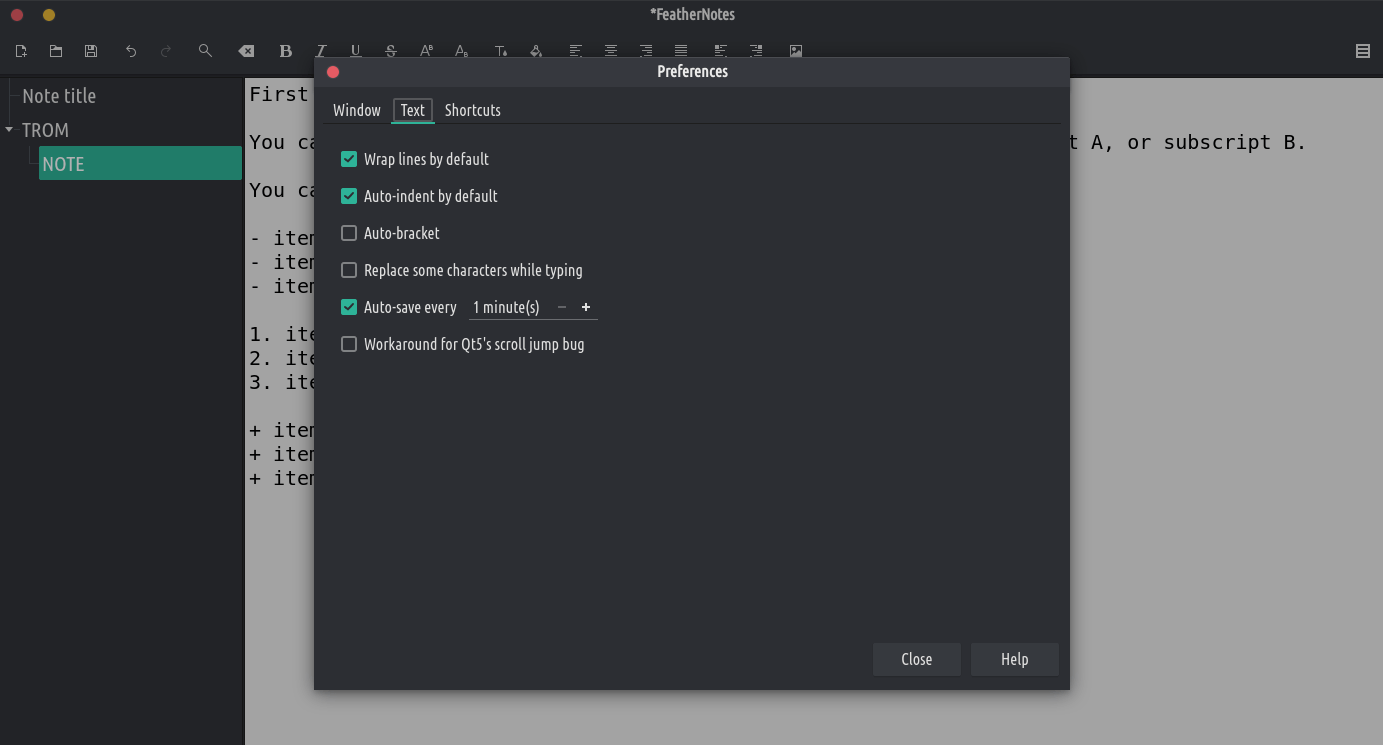Click the Close button in Preferences
The width and height of the screenshot is (1383, 745).
pyautogui.click(x=916, y=659)
